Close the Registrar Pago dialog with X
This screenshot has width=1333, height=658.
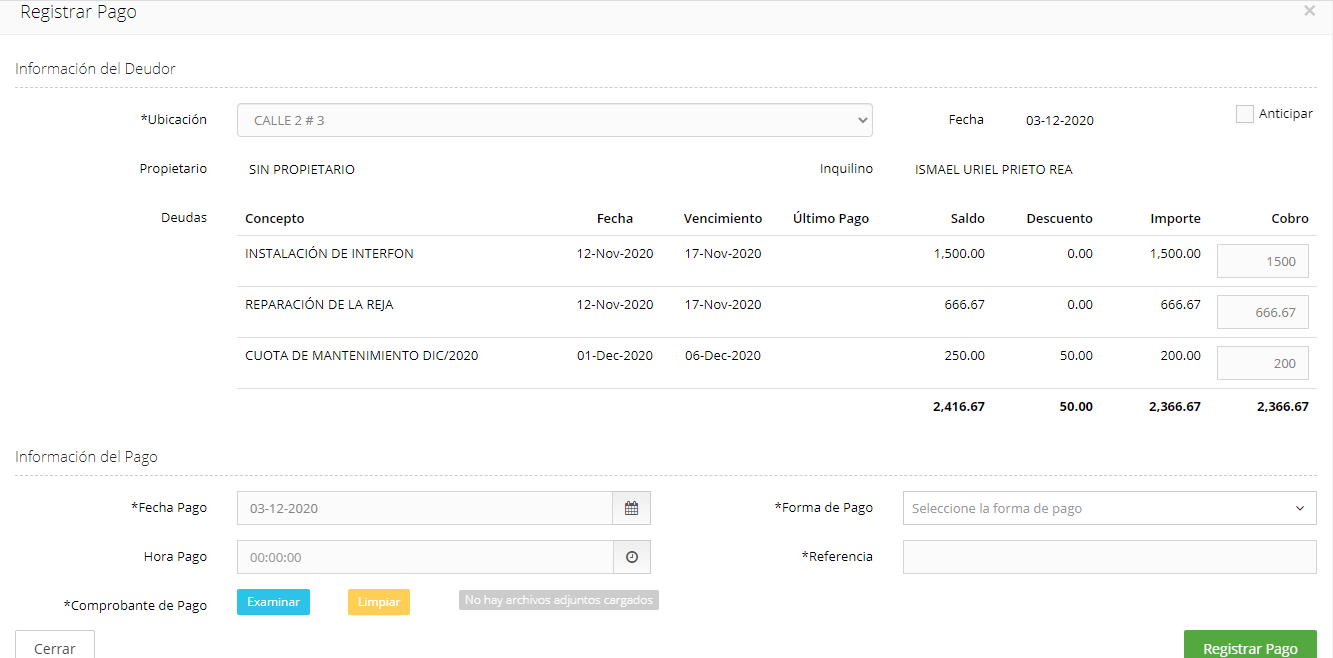(1309, 11)
